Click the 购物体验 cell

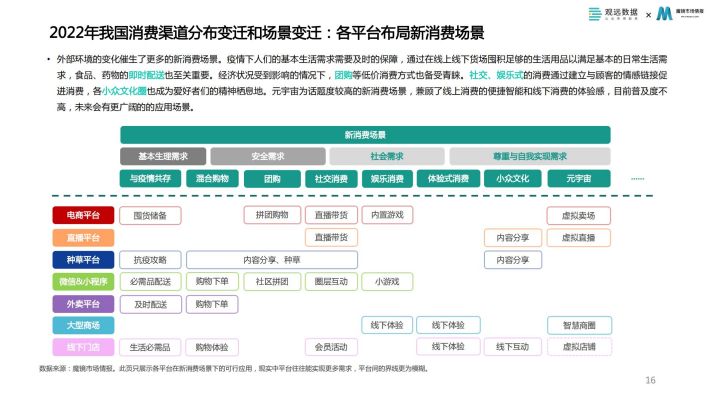click(212, 347)
